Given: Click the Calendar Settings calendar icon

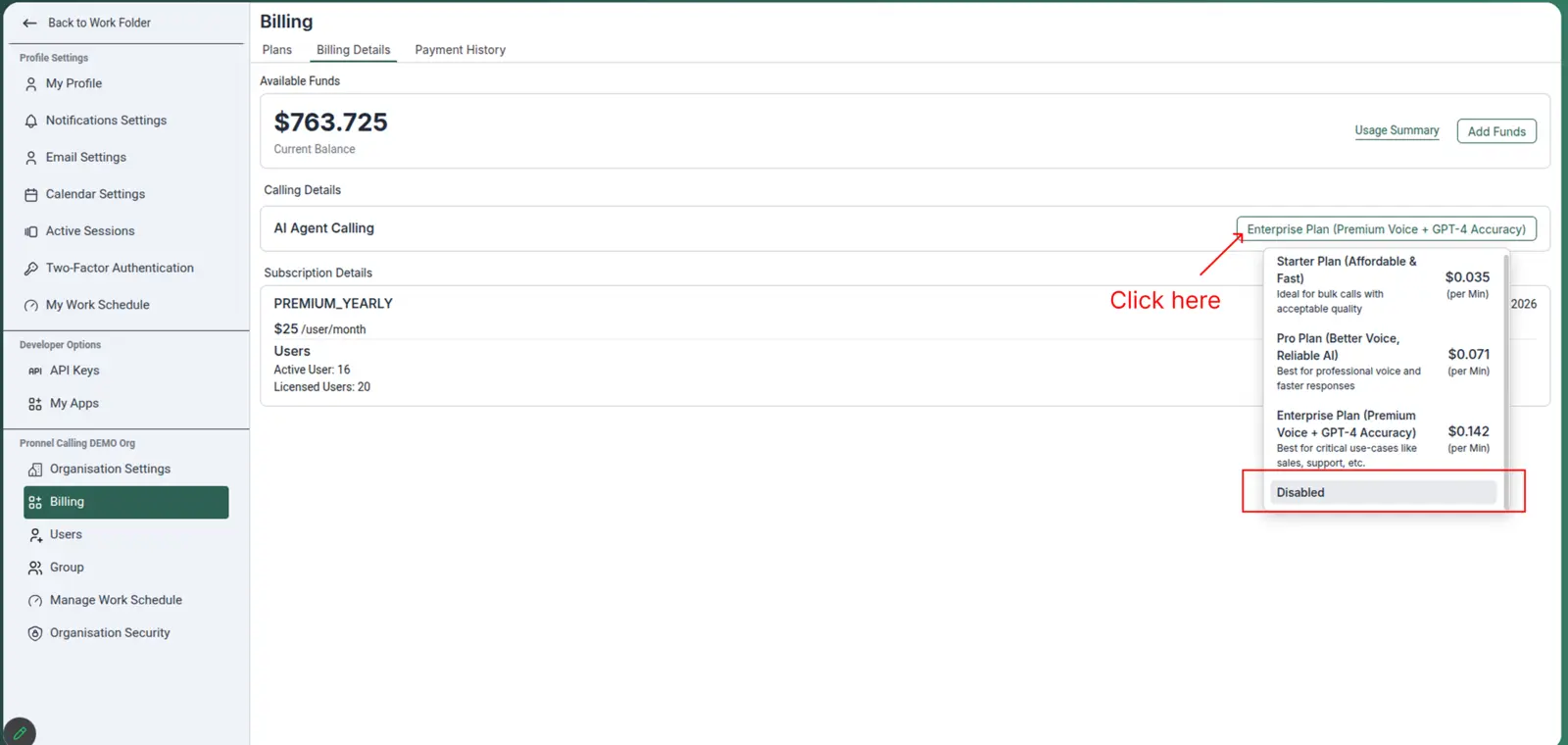Looking at the screenshot, I should (31, 195).
